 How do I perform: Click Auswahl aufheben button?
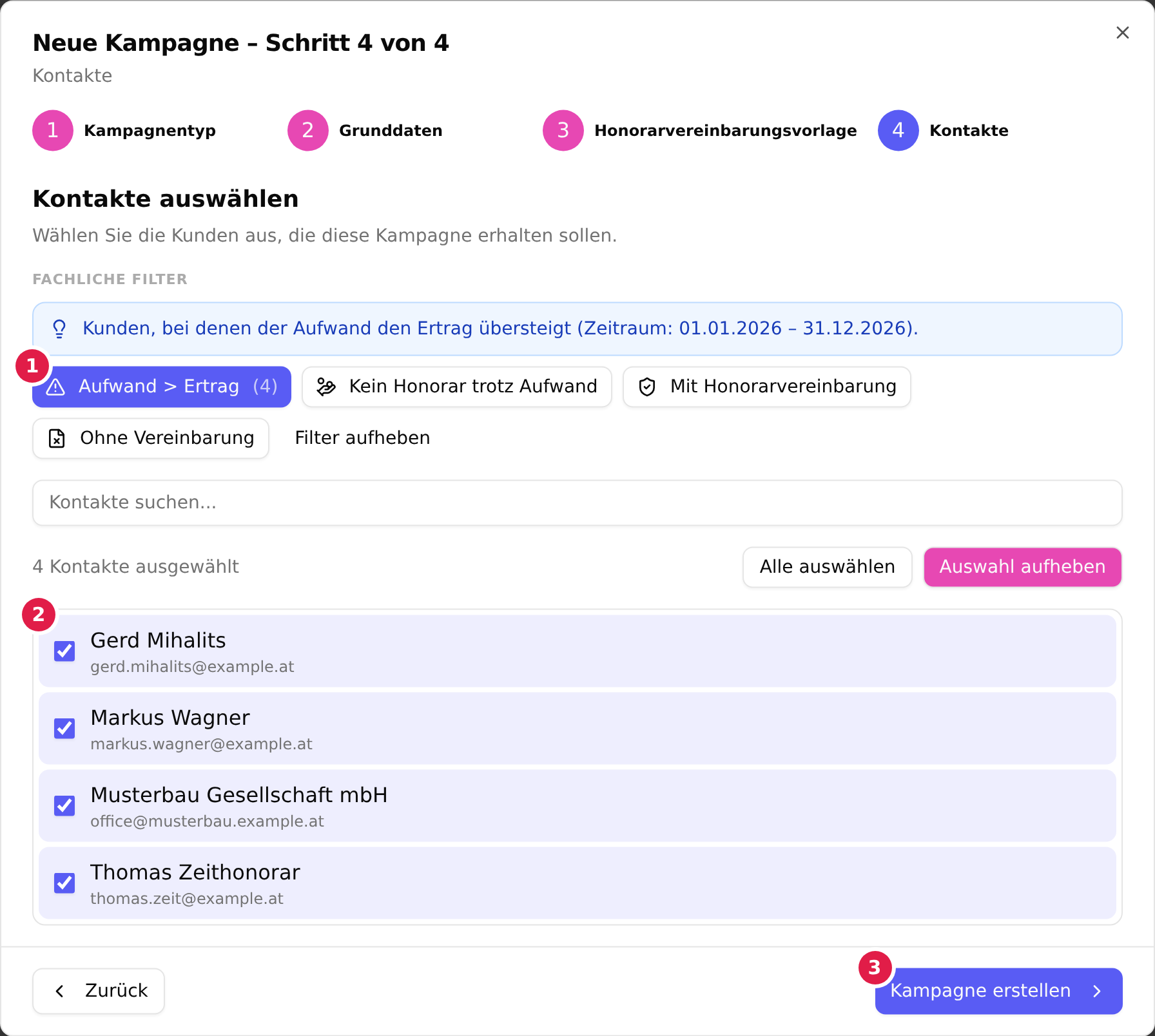point(1023,567)
